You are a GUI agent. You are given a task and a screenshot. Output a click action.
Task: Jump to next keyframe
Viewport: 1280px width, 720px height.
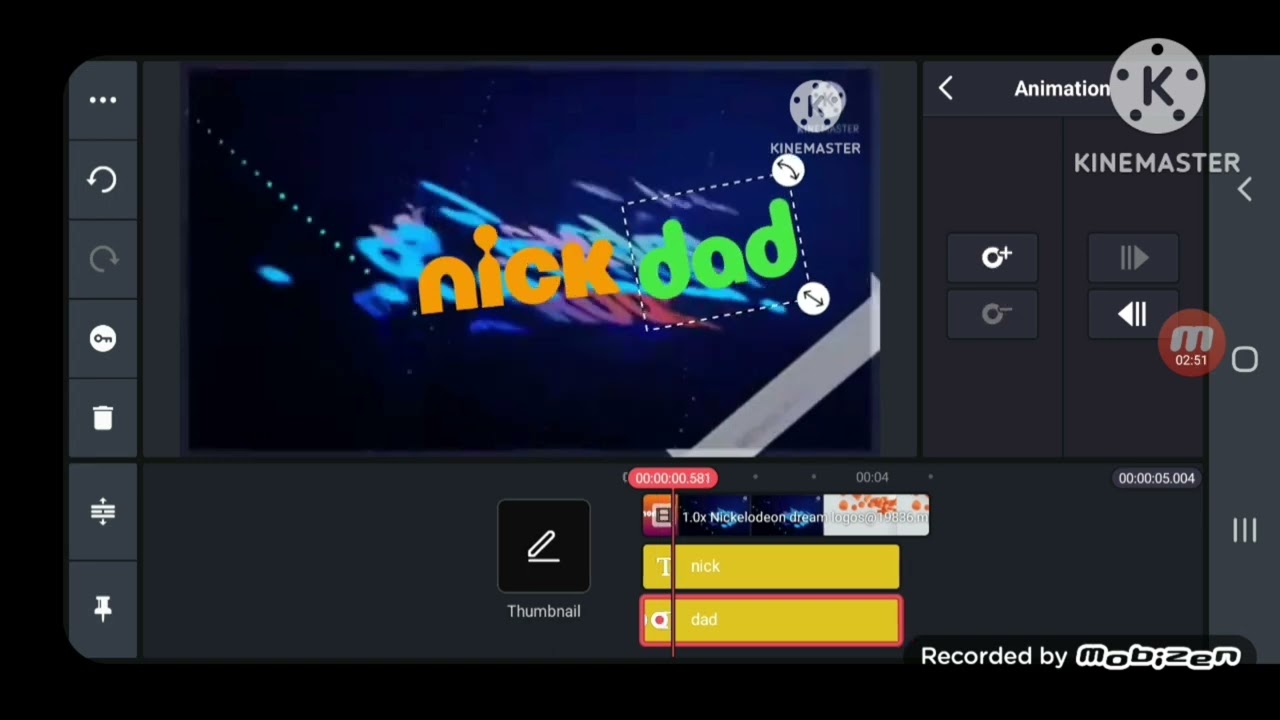coord(1133,258)
